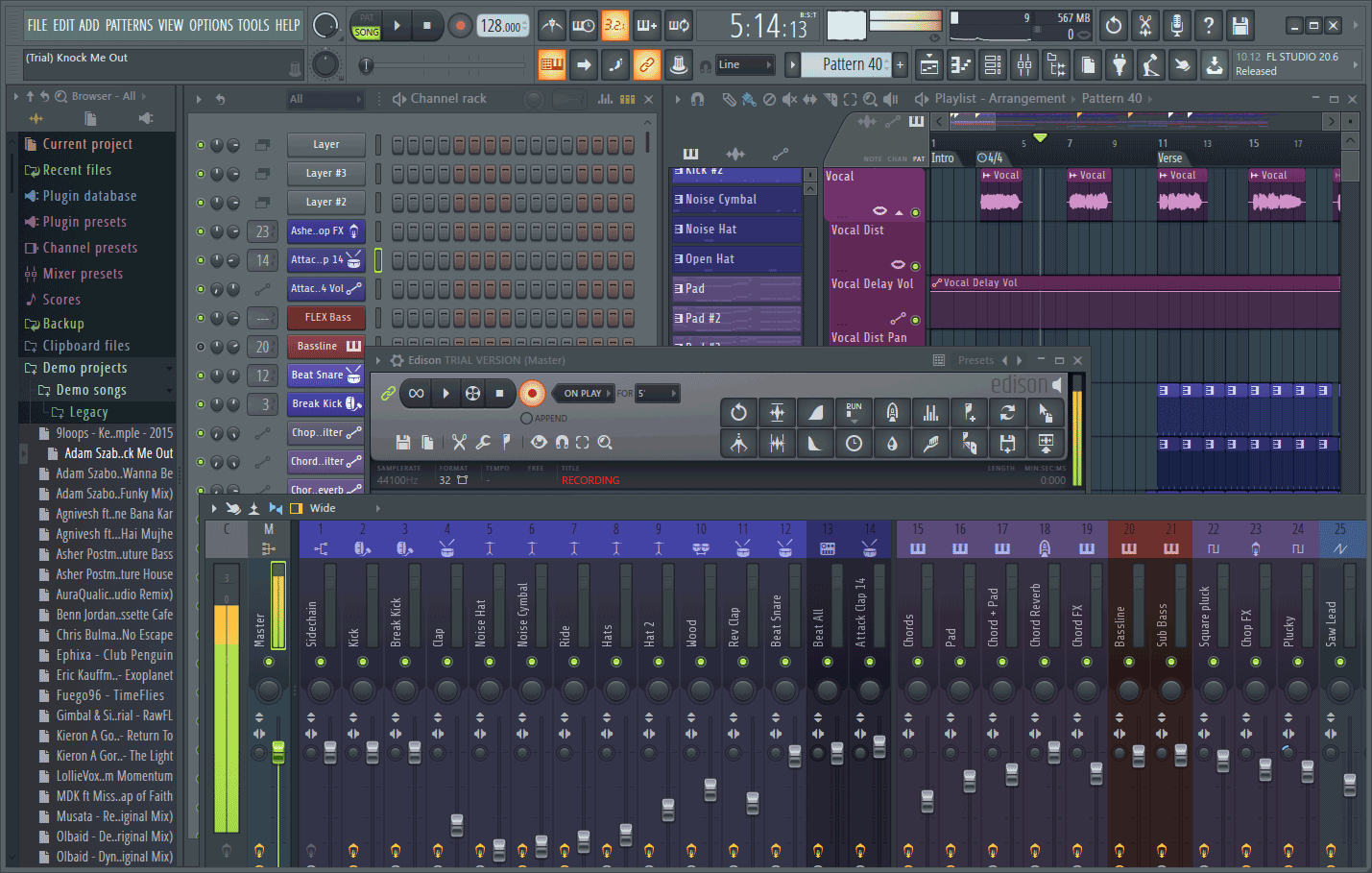Open the mixer from toolbar icon

point(1024,65)
